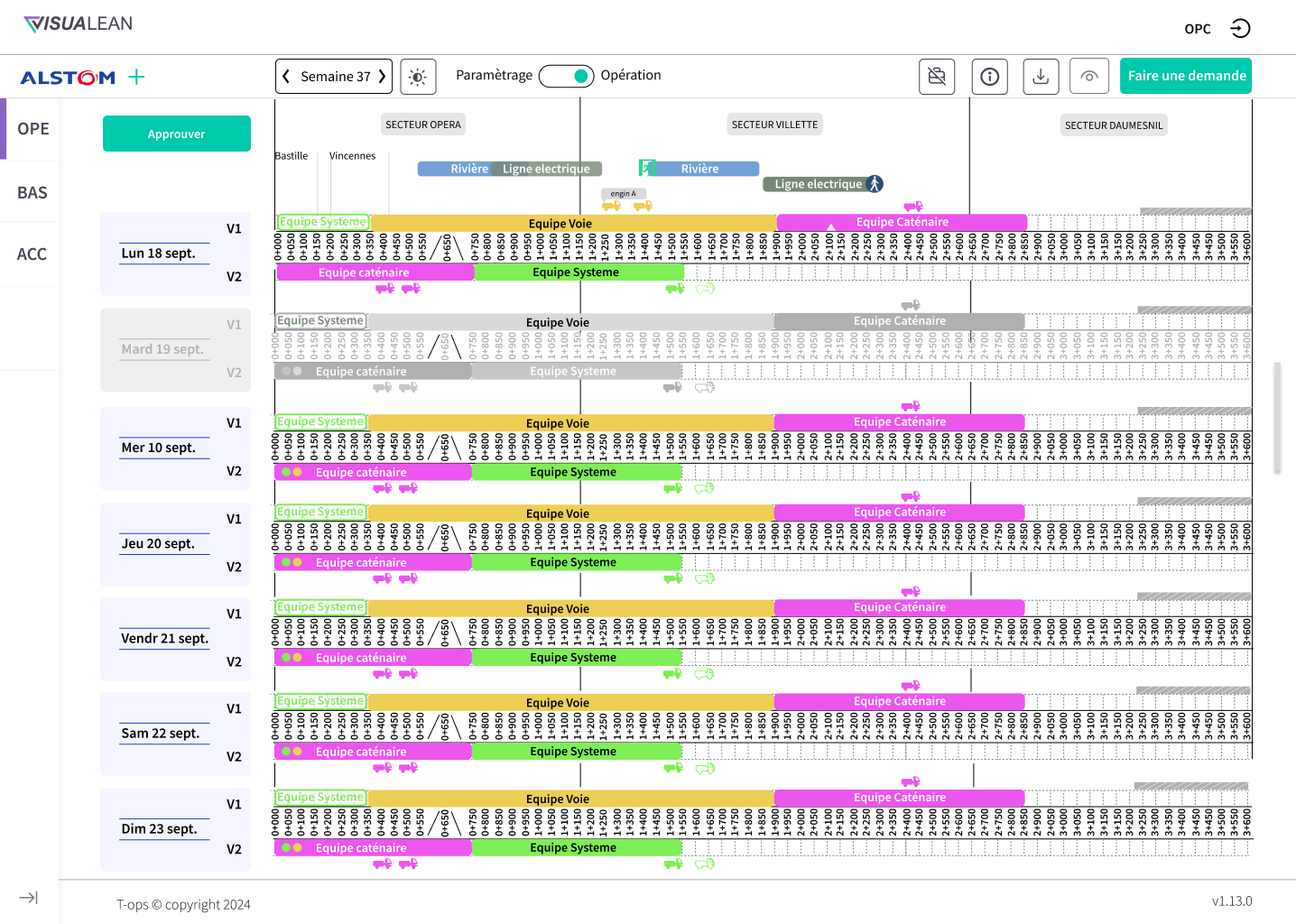Image resolution: width=1296 pixels, height=924 pixels.
Task: Toggle the eye visibility button
Action: pos(1089,77)
